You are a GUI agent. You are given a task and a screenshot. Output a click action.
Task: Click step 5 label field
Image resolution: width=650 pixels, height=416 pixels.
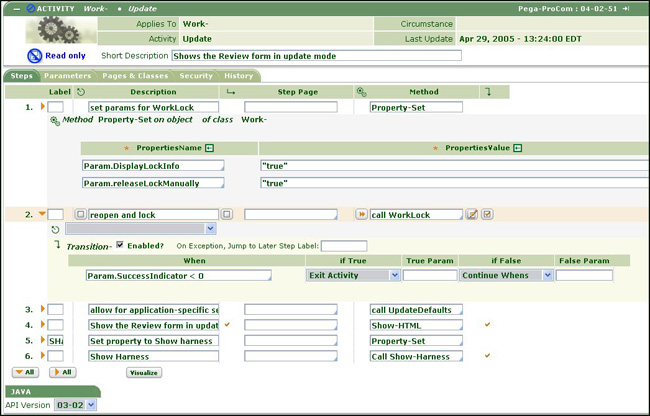tap(56, 341)
